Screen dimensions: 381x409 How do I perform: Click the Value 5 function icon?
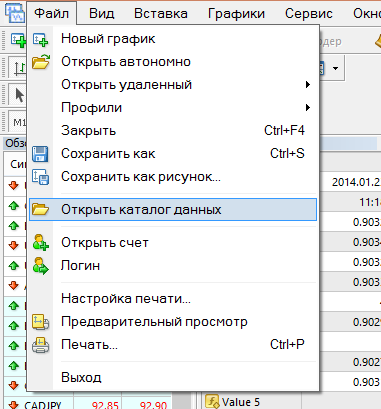(x=212, y=402)
